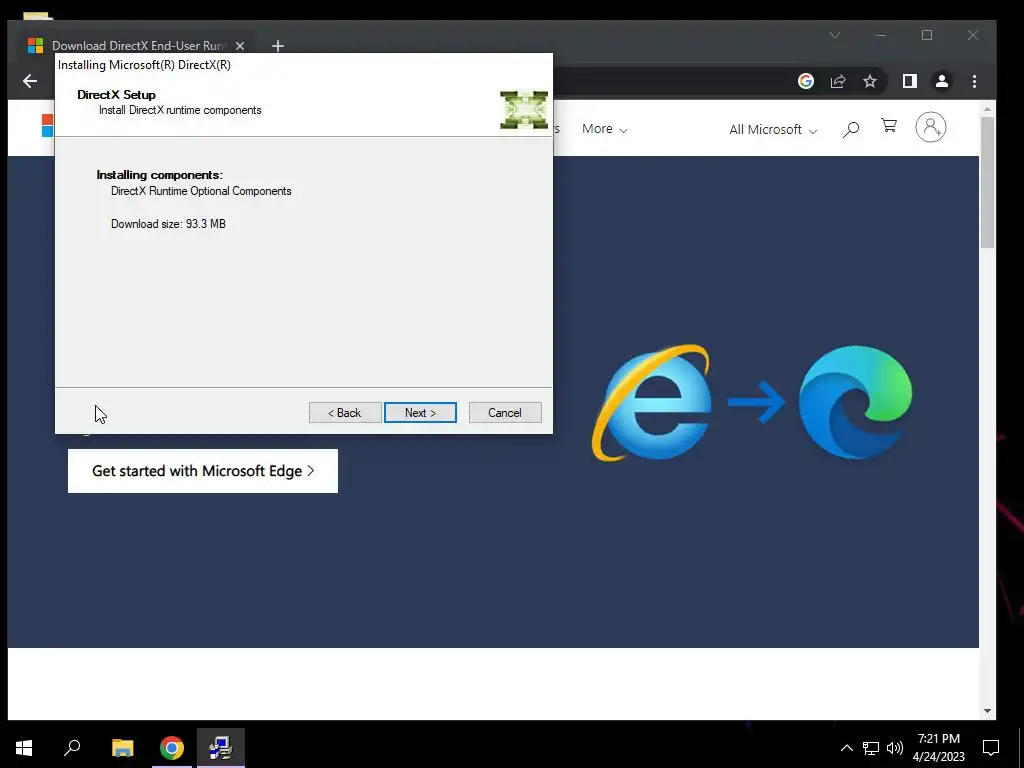Open Chrome side panel

pyautogui.click(x=910, y=81)
